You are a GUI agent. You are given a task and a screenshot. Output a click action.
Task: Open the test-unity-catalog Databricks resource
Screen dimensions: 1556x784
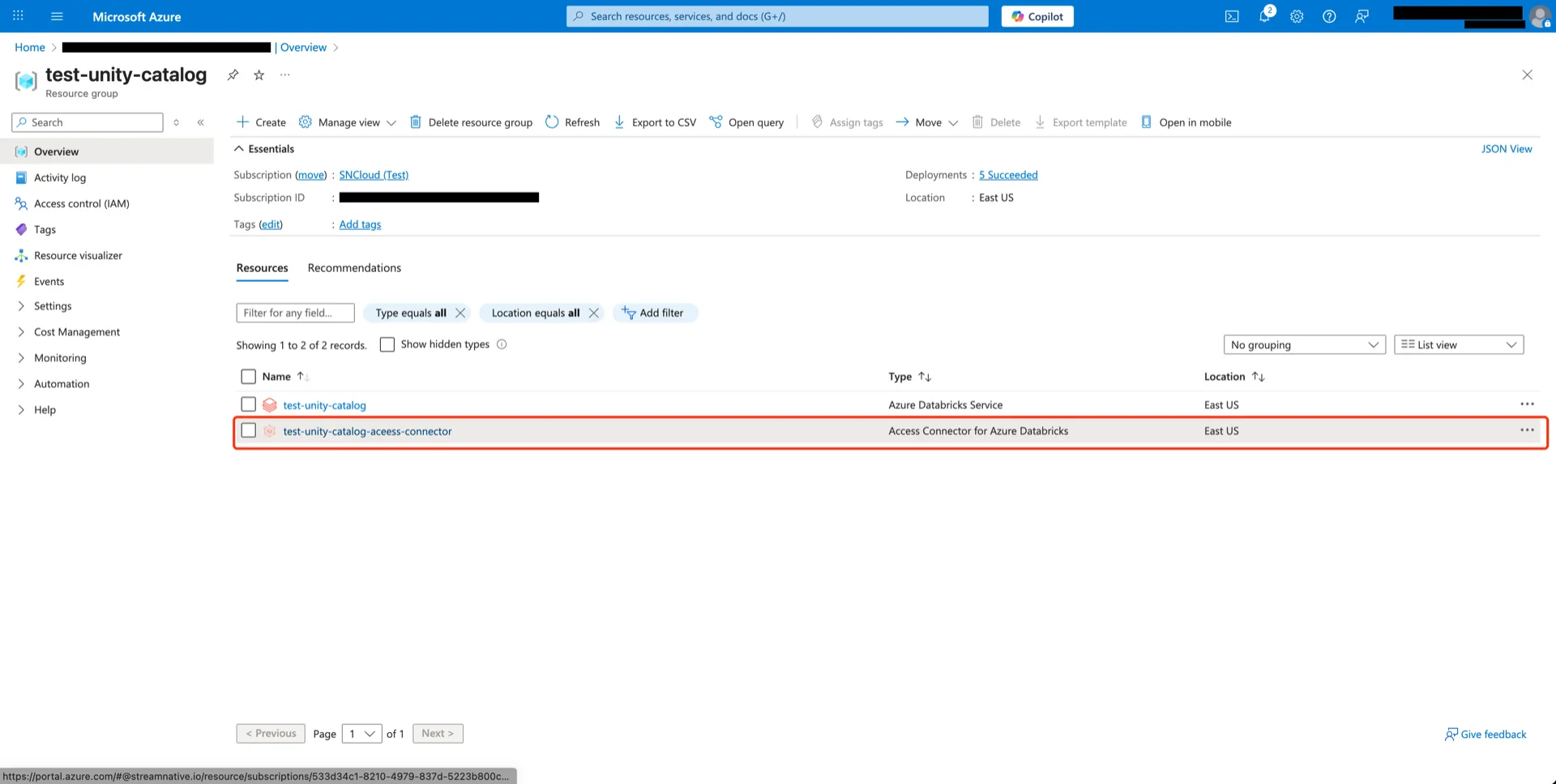[x=324, y=405]
